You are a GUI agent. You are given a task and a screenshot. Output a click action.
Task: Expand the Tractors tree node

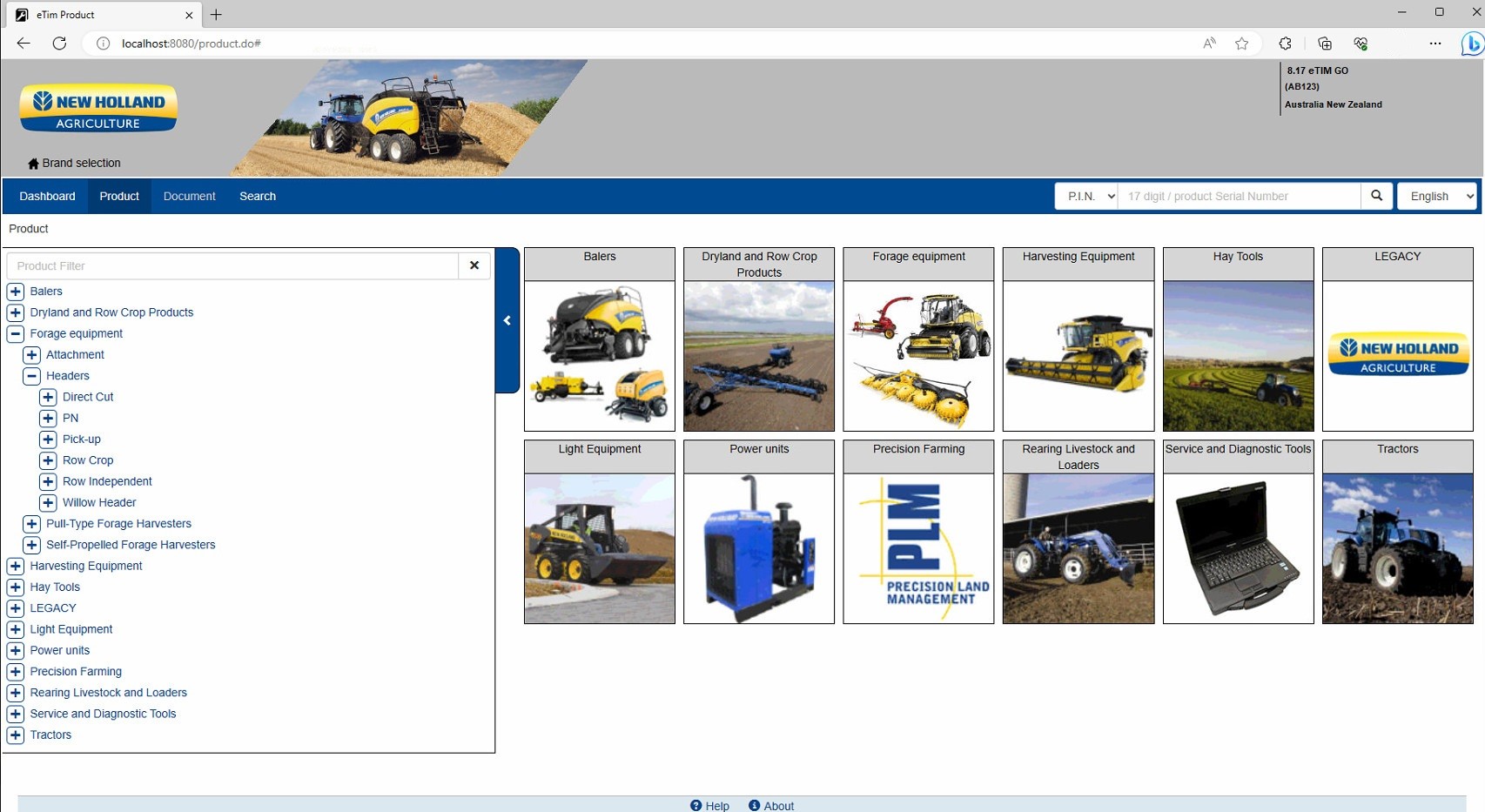(16, 735)
